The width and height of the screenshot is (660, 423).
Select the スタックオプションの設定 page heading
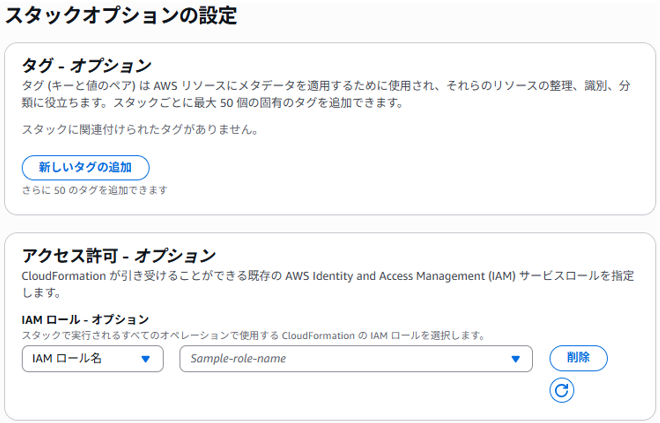(x=121, y=16)
